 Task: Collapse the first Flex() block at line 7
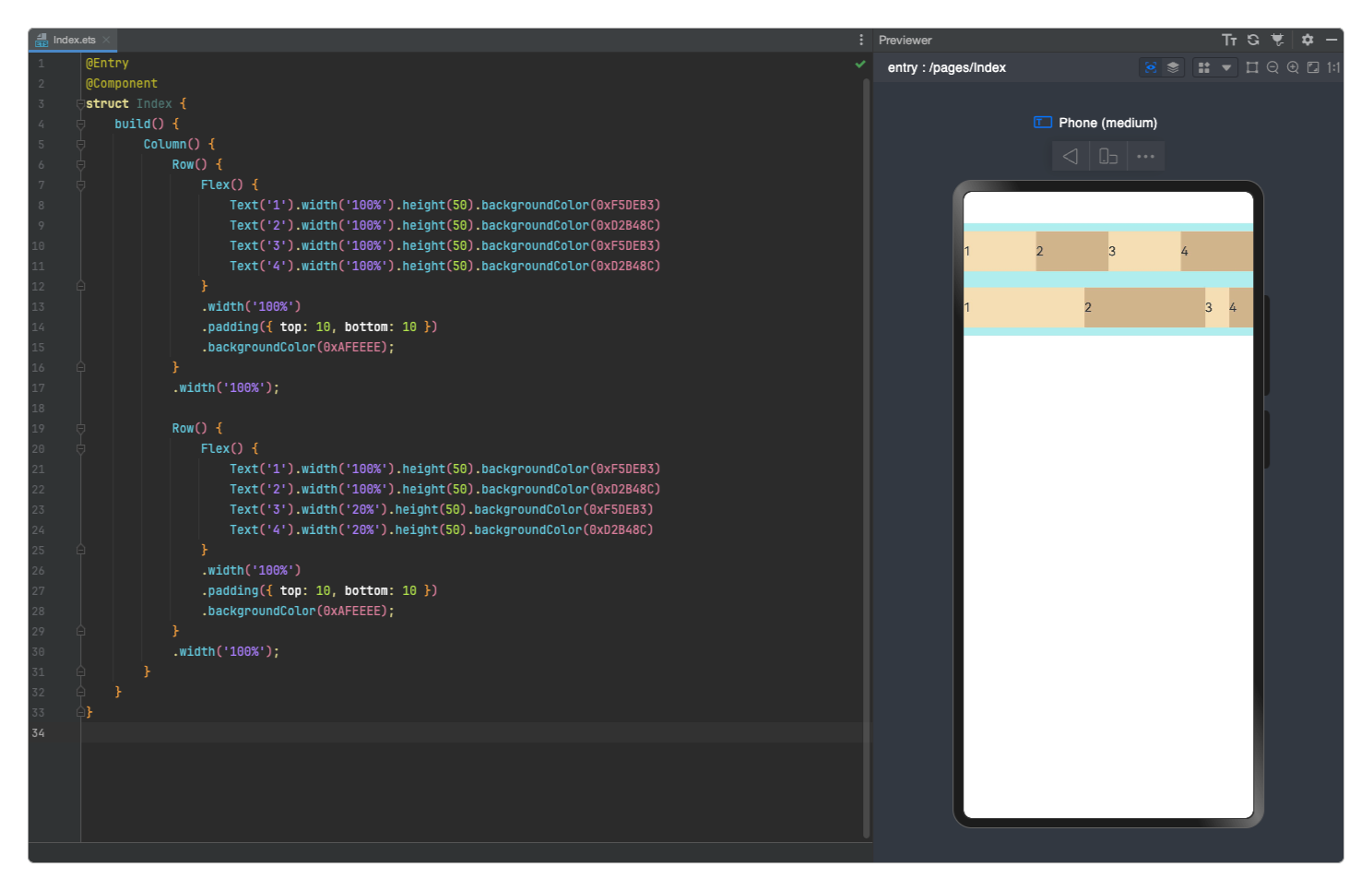click(81, 184)
